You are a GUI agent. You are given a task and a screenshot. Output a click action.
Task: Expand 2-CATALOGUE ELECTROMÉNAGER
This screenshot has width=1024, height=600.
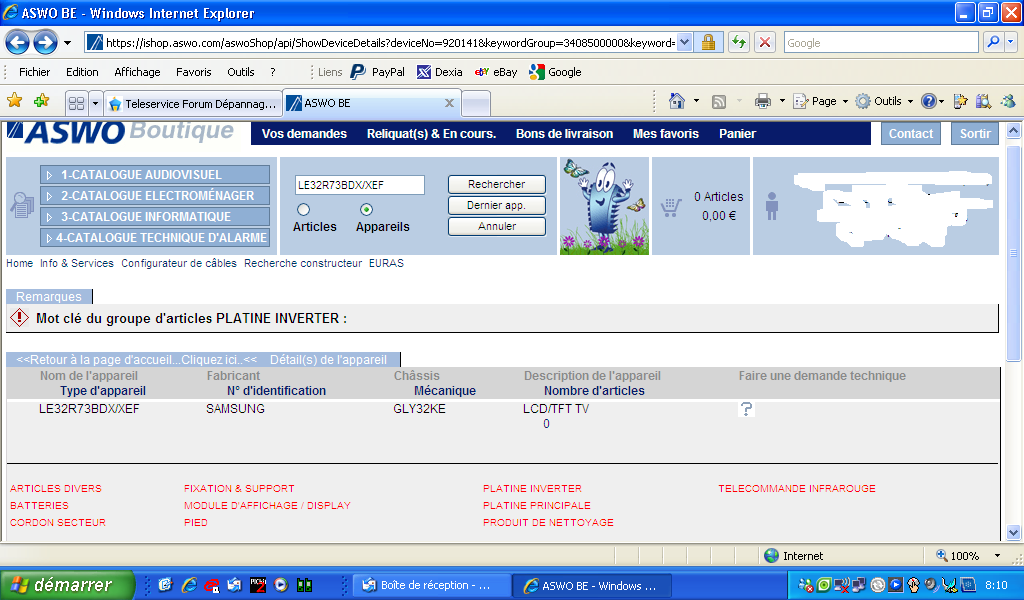(155, 196)
